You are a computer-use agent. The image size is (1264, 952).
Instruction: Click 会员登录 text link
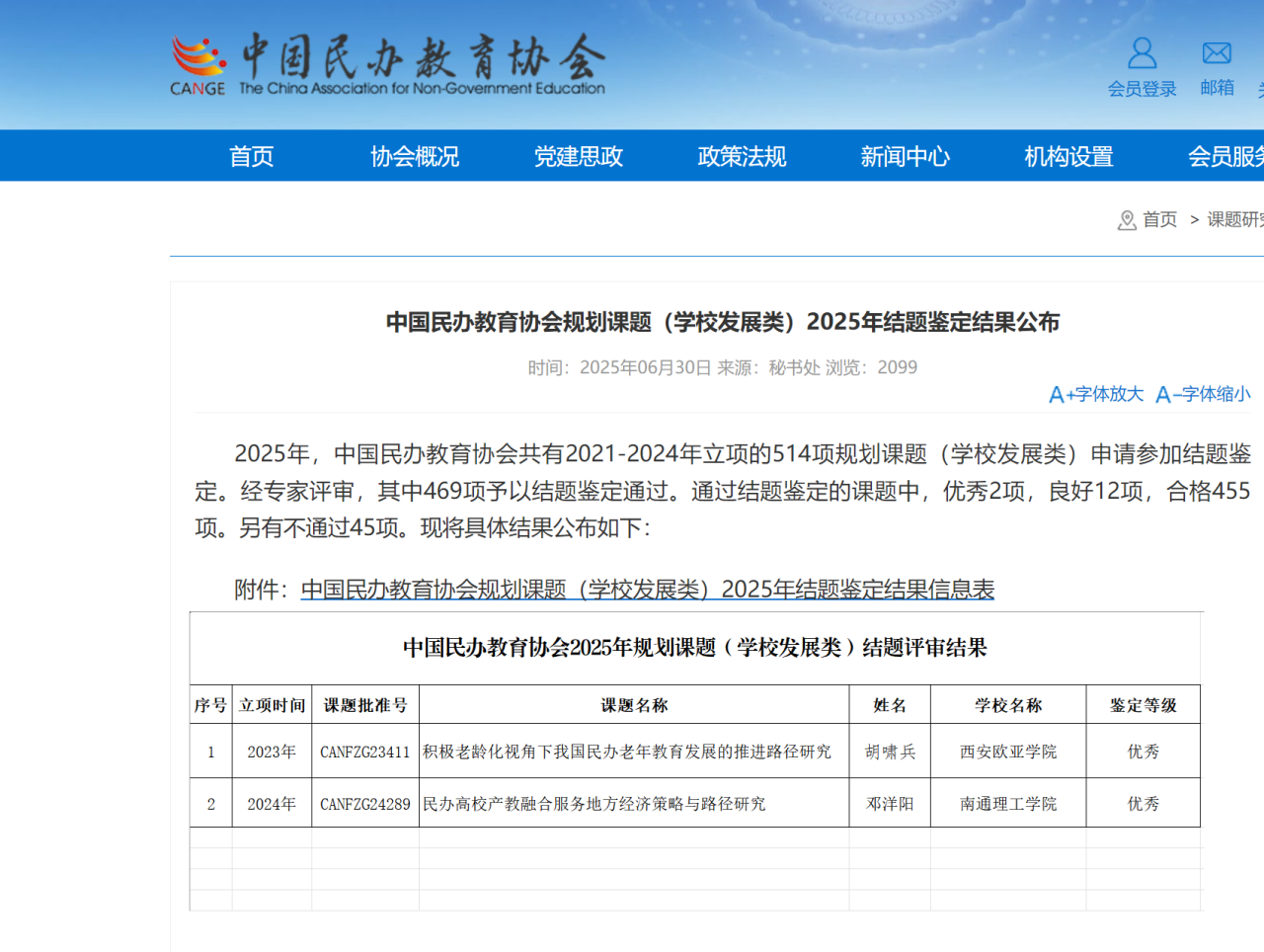click(x=1143, y=89)
